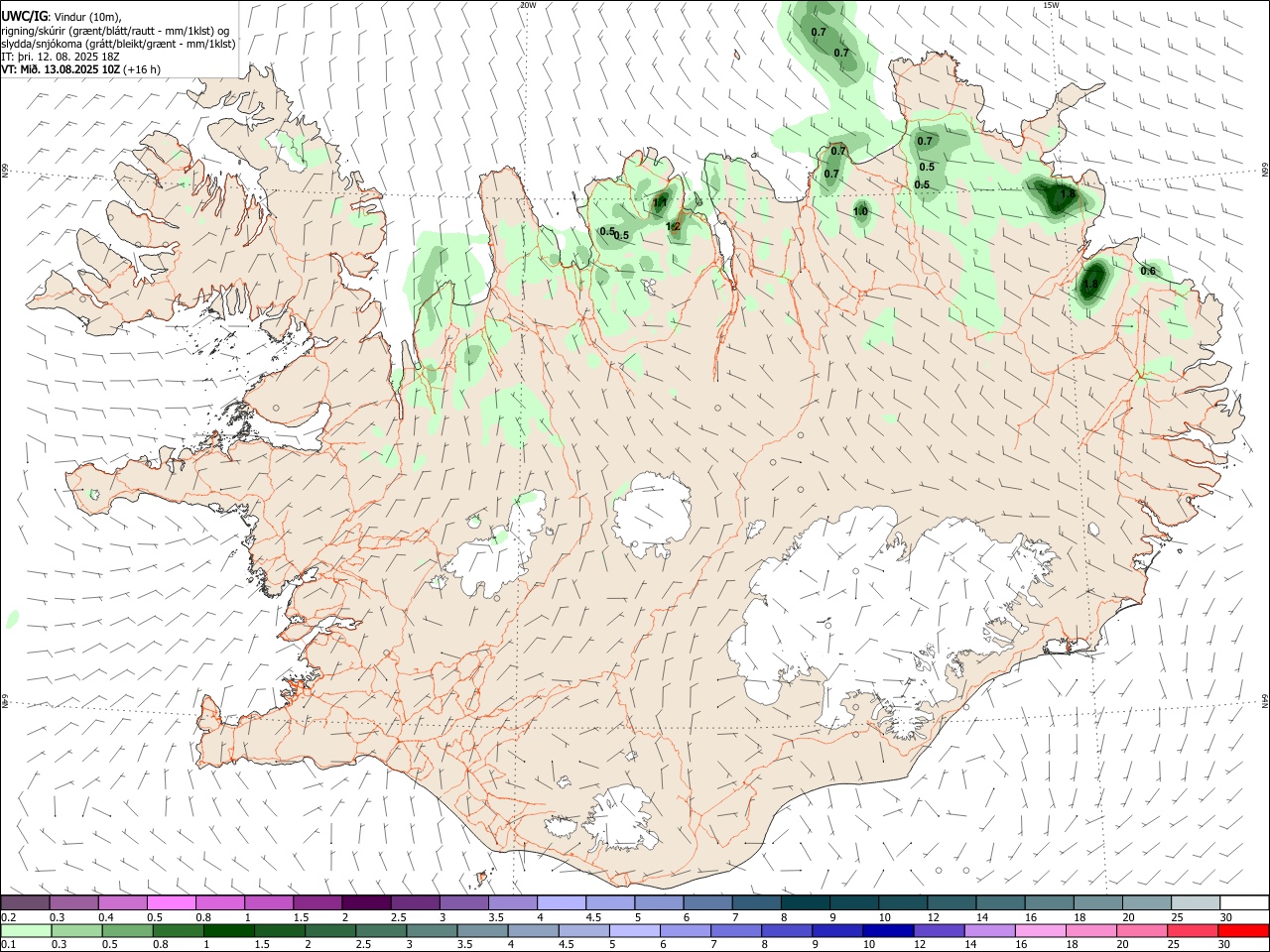The height and width of the screenshot is (952, 1270).
Task: Pick the pink rain swatch labeled 20
Action: 1143,930
